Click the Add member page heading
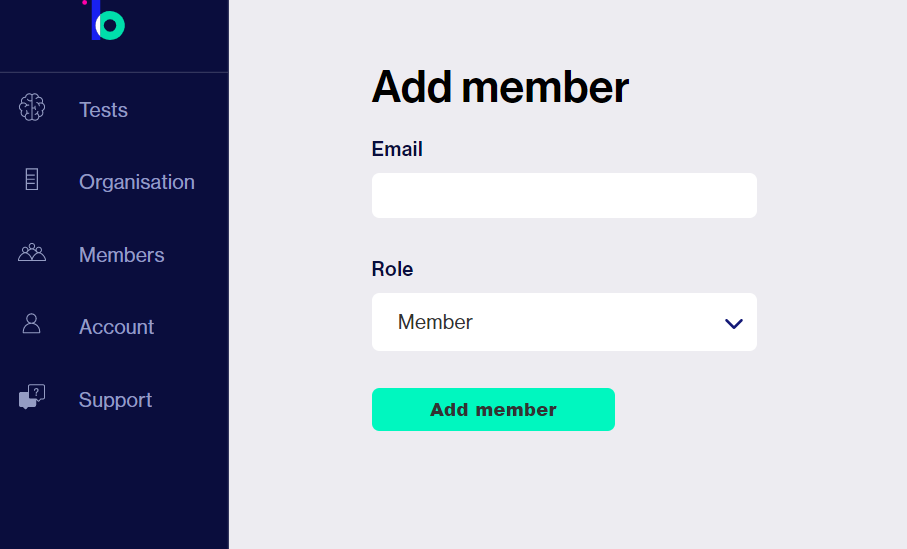 (x=500, y=87)
